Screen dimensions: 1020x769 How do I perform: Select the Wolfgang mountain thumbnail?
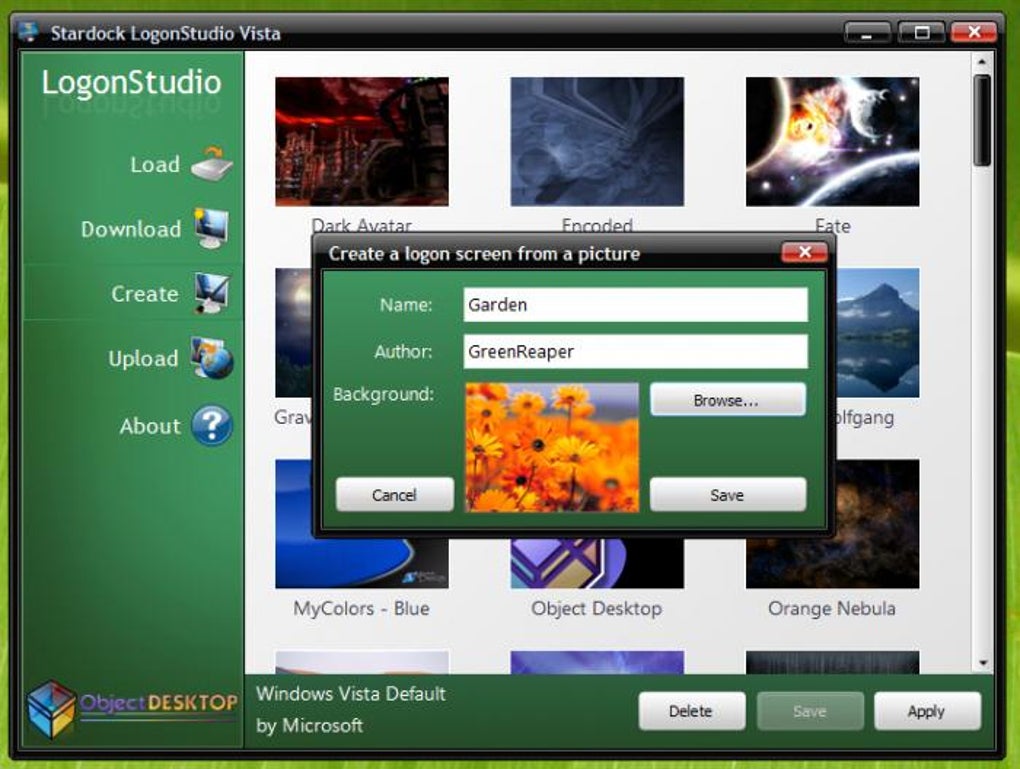tap(878, 332)
